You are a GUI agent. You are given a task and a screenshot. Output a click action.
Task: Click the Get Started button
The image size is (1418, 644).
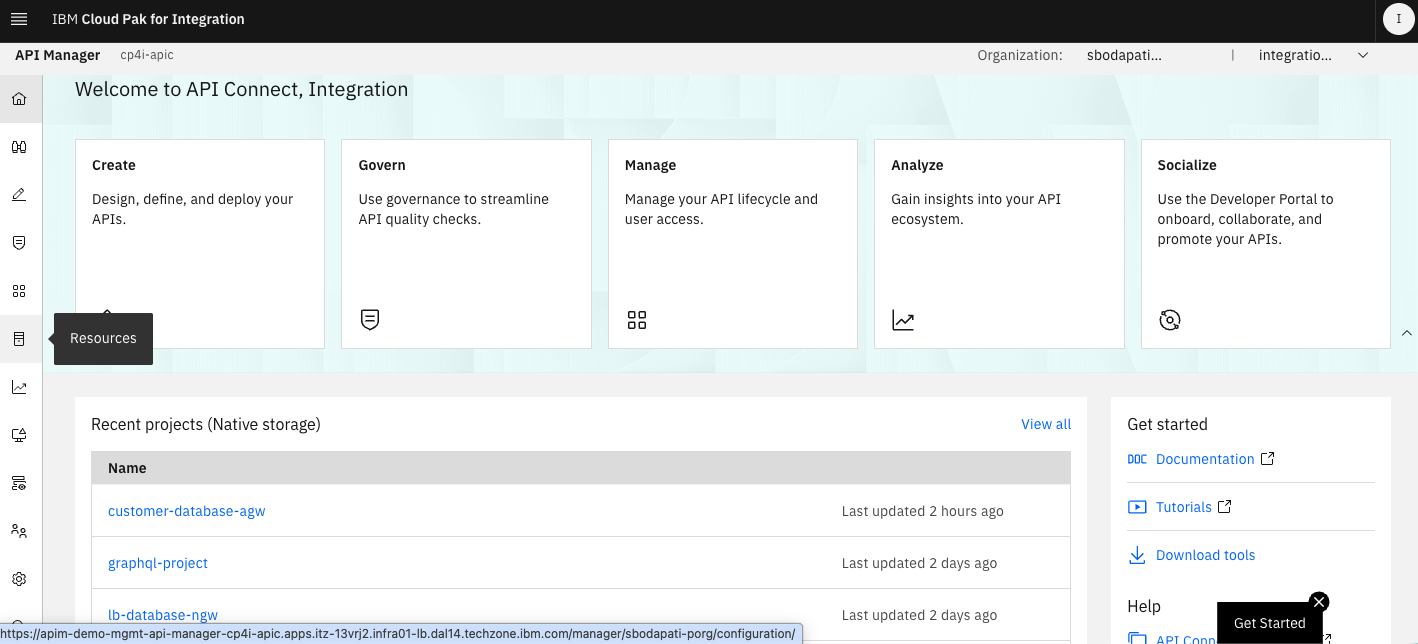(1270, 623)
